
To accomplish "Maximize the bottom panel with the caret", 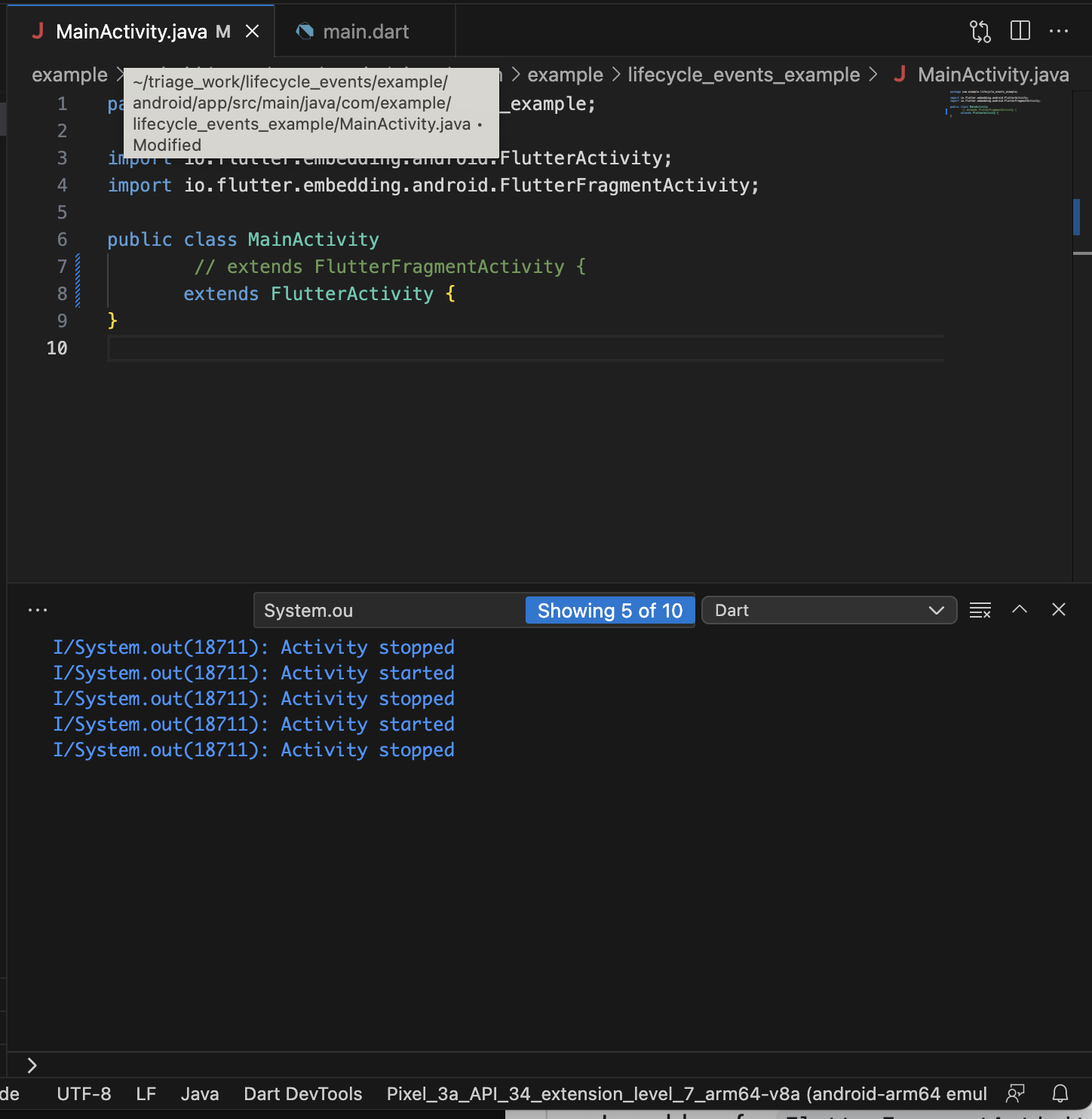I will [x=1020, y=609].
